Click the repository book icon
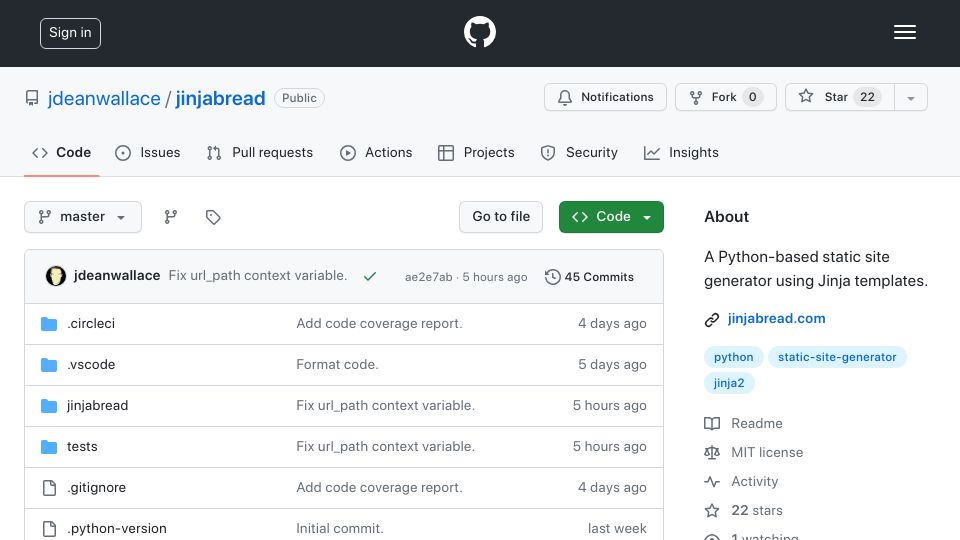Screen dimensions: 960x540 pyautogui.click(x=32, y=98)
